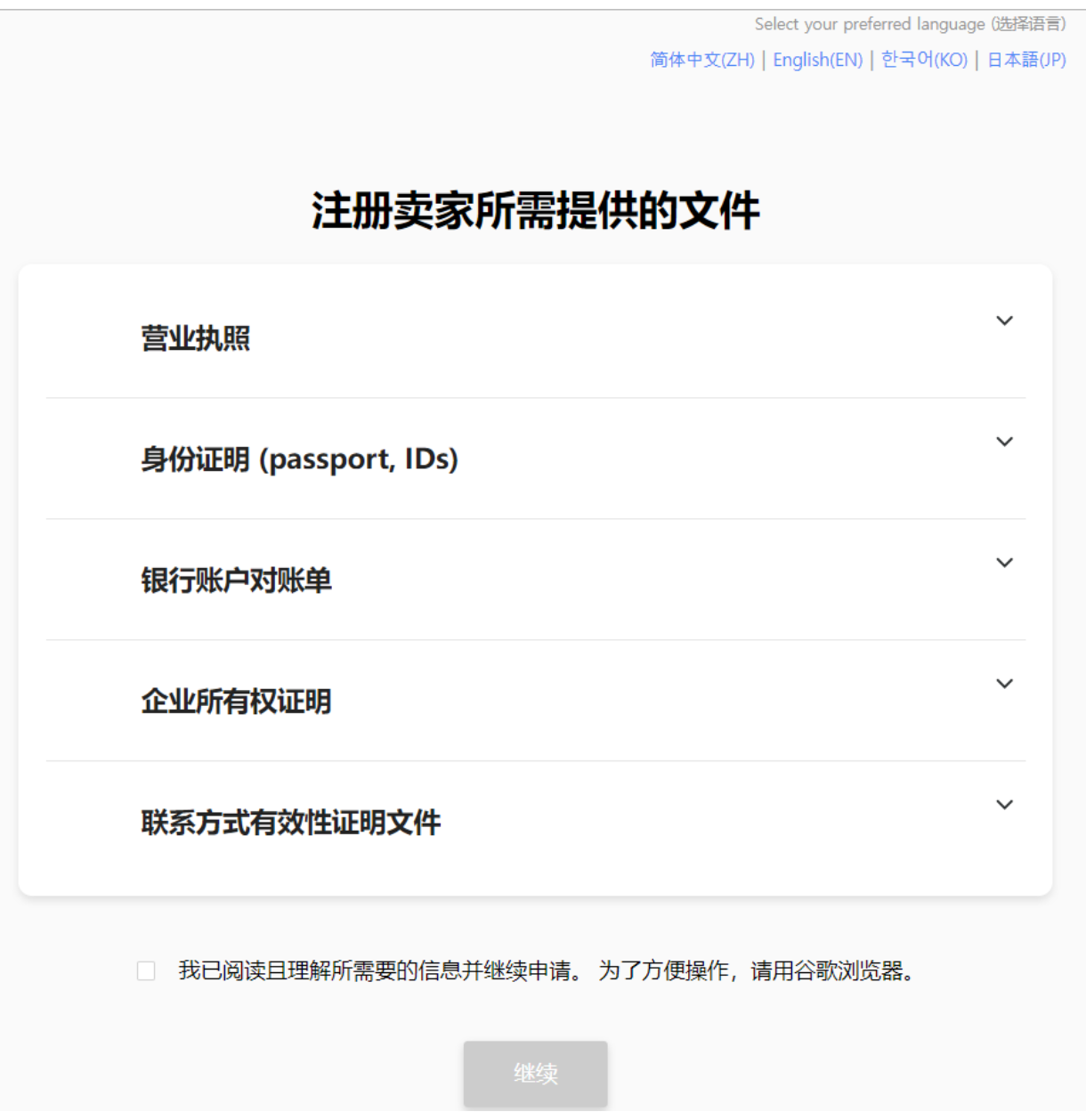Viewport: 1086px width, 1120px height.
Task: Expand the 身份证明 (passport, IDs) section
Action: (1004, 440)
